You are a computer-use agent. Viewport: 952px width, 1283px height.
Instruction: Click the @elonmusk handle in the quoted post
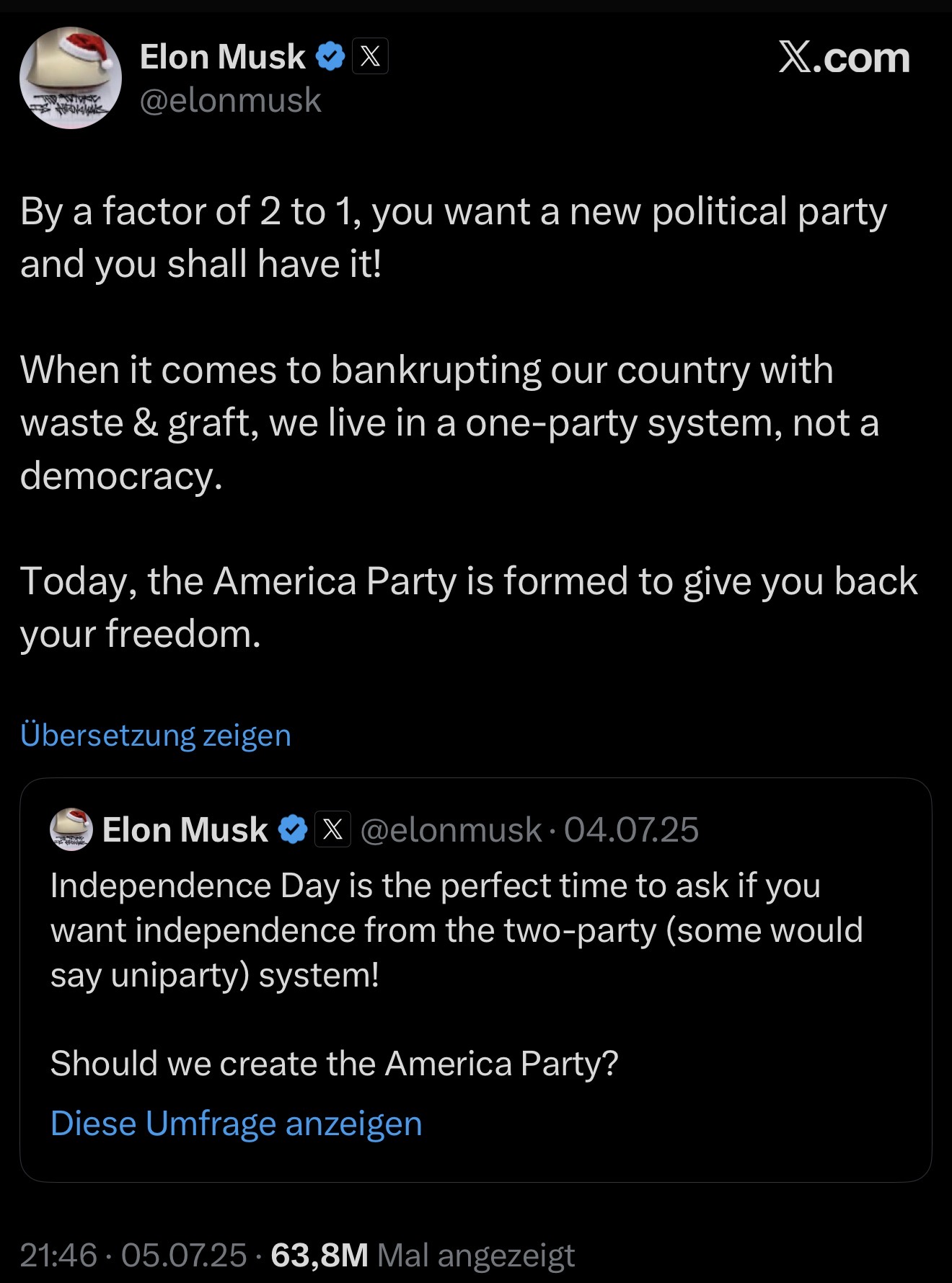(x=451, y=830)
